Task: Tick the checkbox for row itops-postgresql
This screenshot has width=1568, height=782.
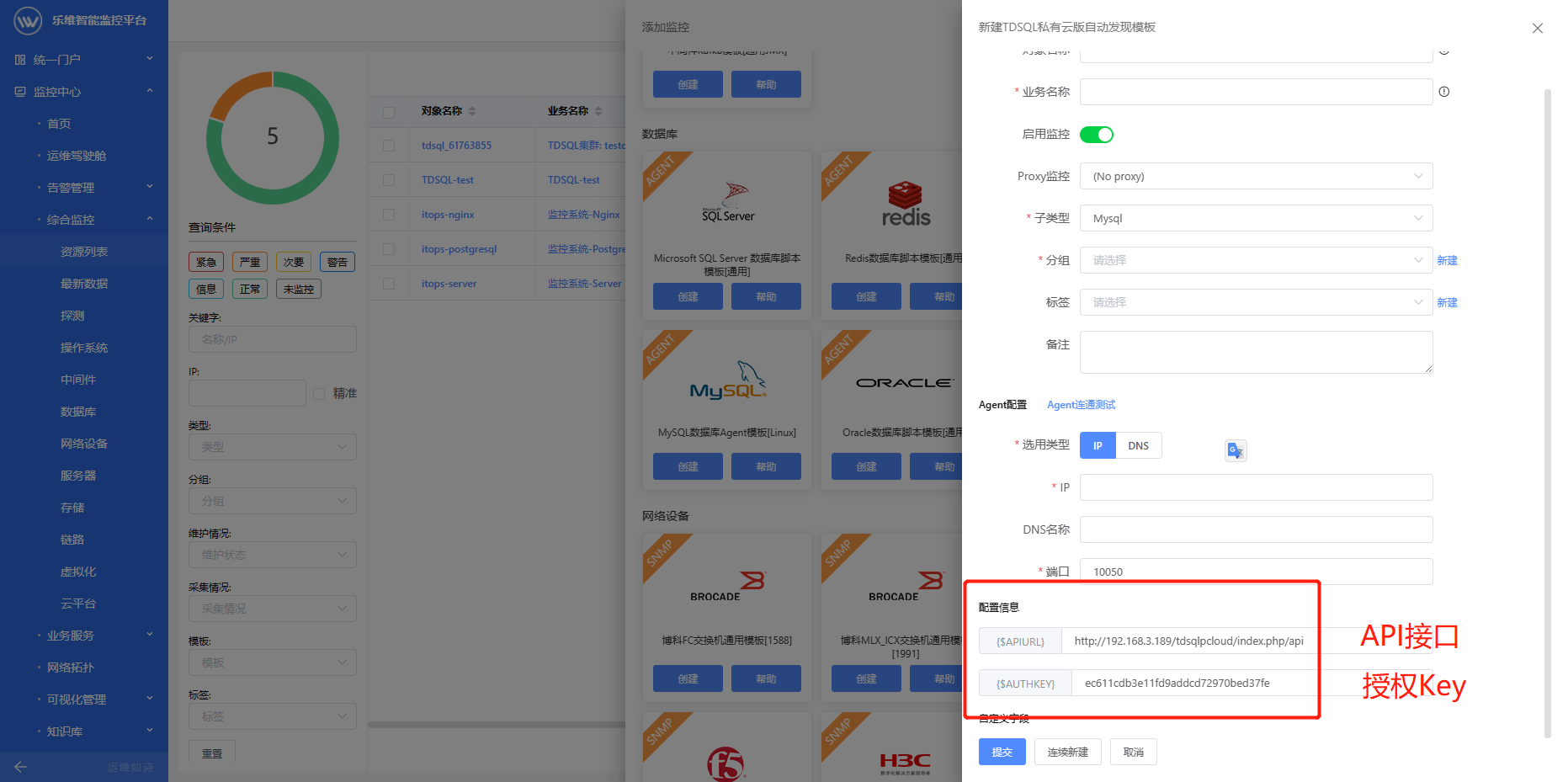Action: (389, 249)
